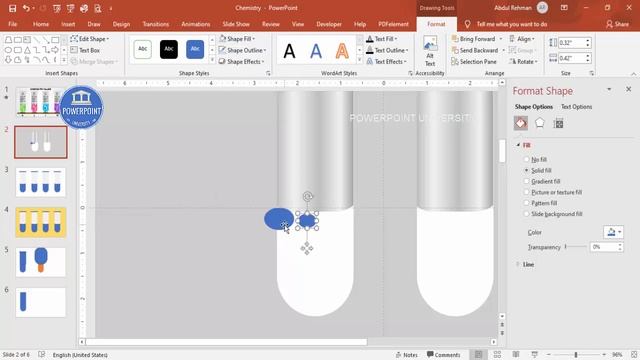Click the Transparency percentage field

pos(604,247)
